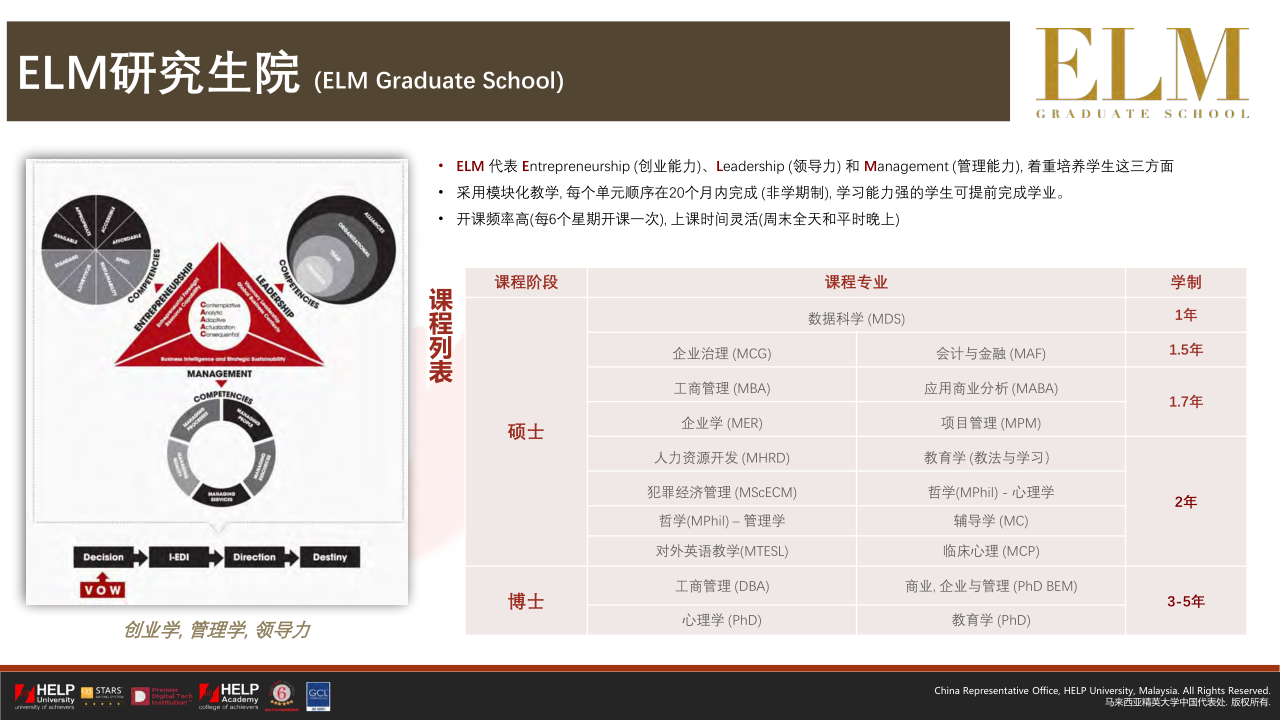The width and height of the screenshot is (1280, 720).
Task: Click the HELP University logo in footer
Action: (45, 695)
